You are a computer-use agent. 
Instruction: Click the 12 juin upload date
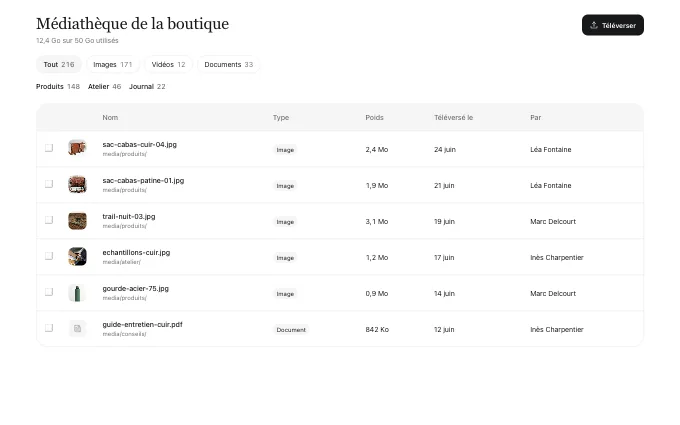pyautogui.click(x=445, y=330)
